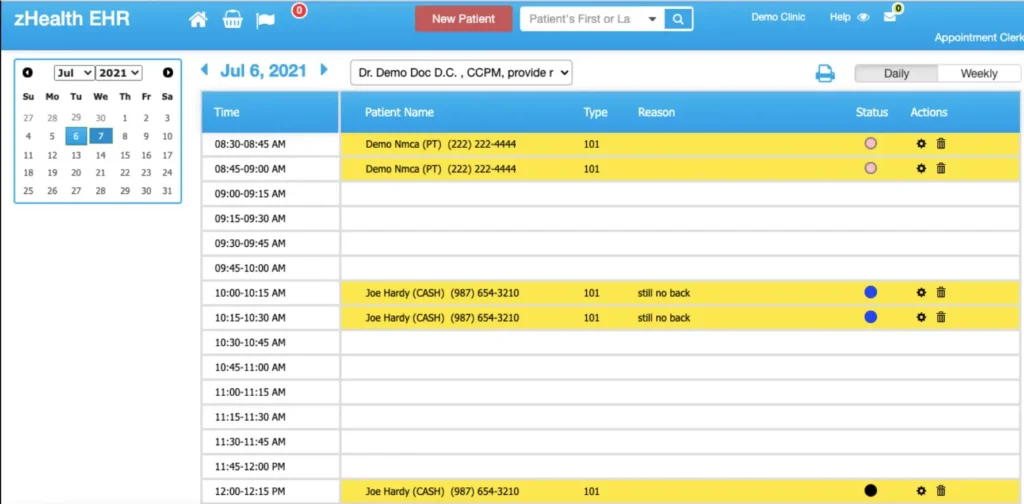Select July 6 in the mini calendar
Viewport: 1024px width, 504px height.
tap(76, 136)
